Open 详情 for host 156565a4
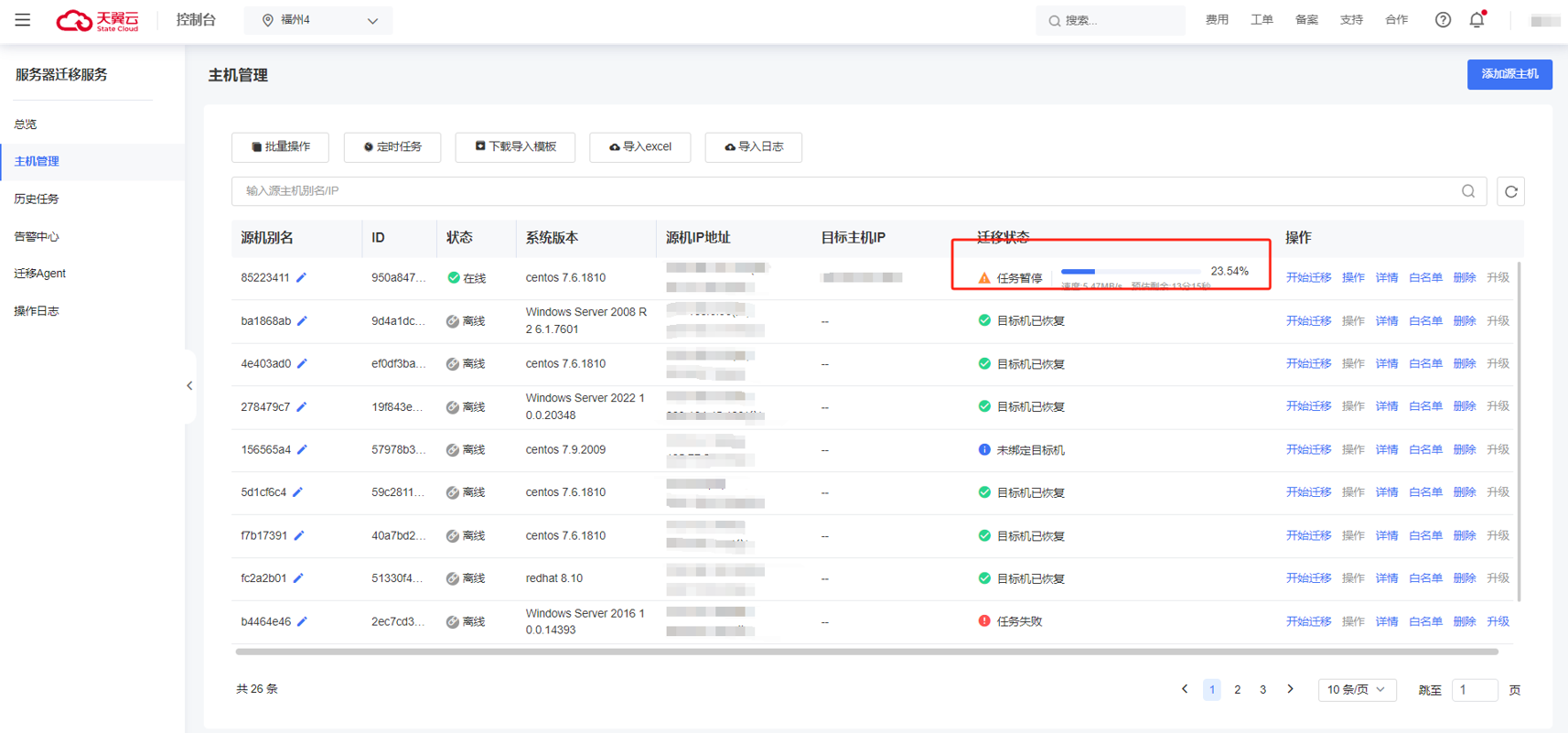This screenshot has height=733, width=1568. (x=1387, y=449)
